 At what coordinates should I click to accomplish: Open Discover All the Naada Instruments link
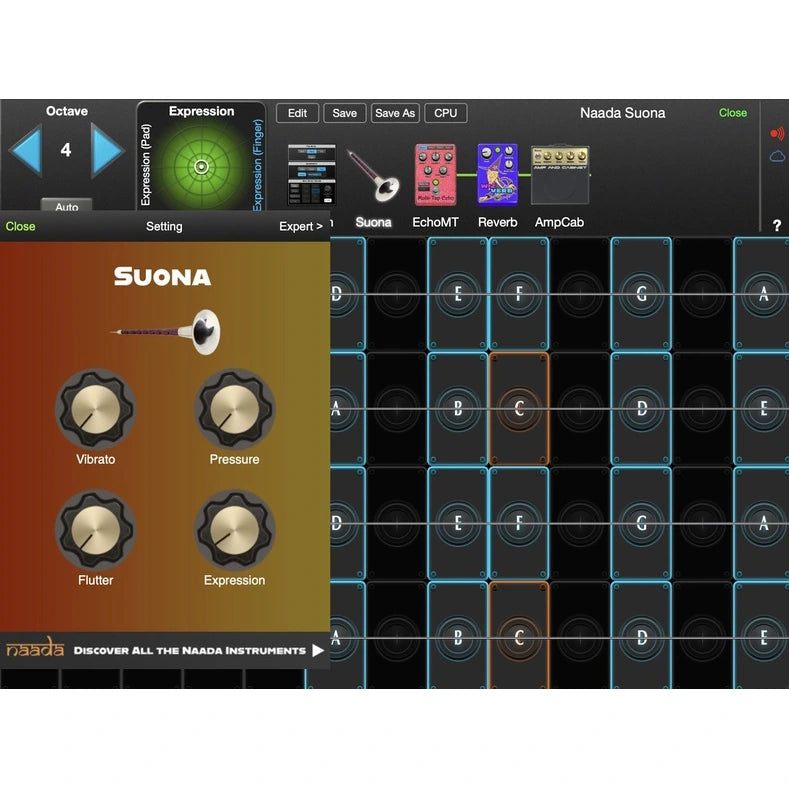(190, 651)
